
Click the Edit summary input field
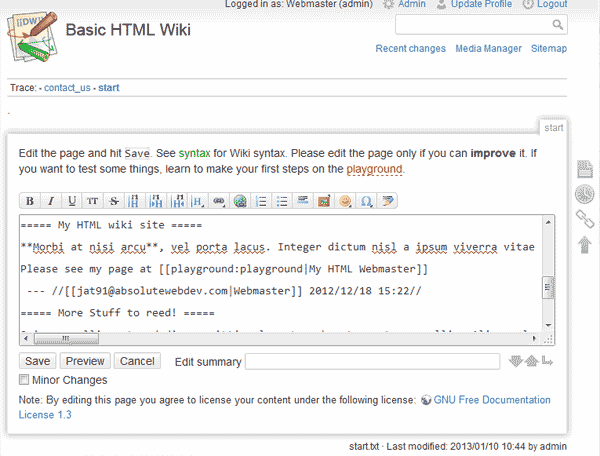pyautogui.click(x=372, y=361)
